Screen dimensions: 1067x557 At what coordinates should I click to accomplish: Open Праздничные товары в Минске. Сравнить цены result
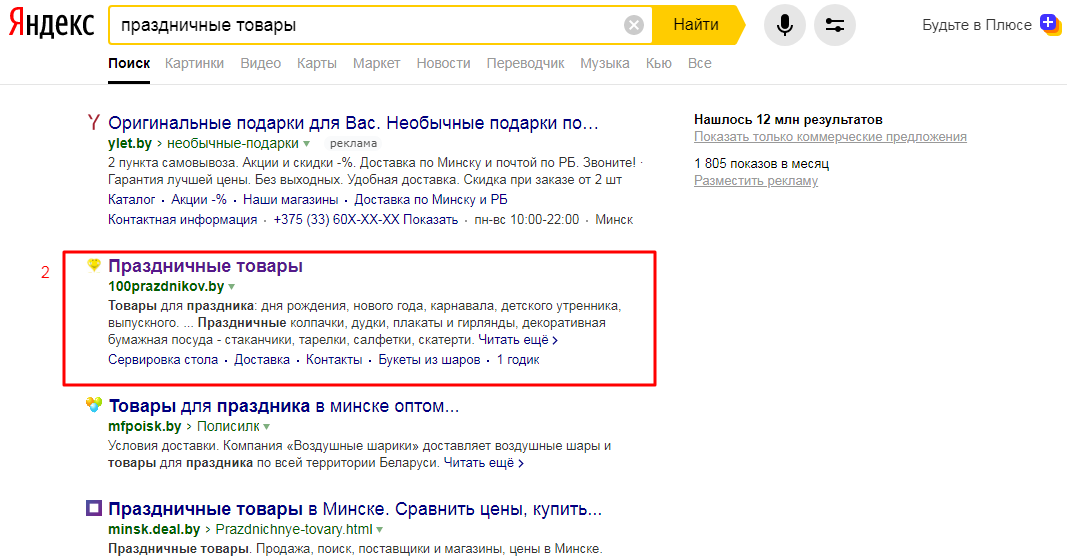(355, 509)
